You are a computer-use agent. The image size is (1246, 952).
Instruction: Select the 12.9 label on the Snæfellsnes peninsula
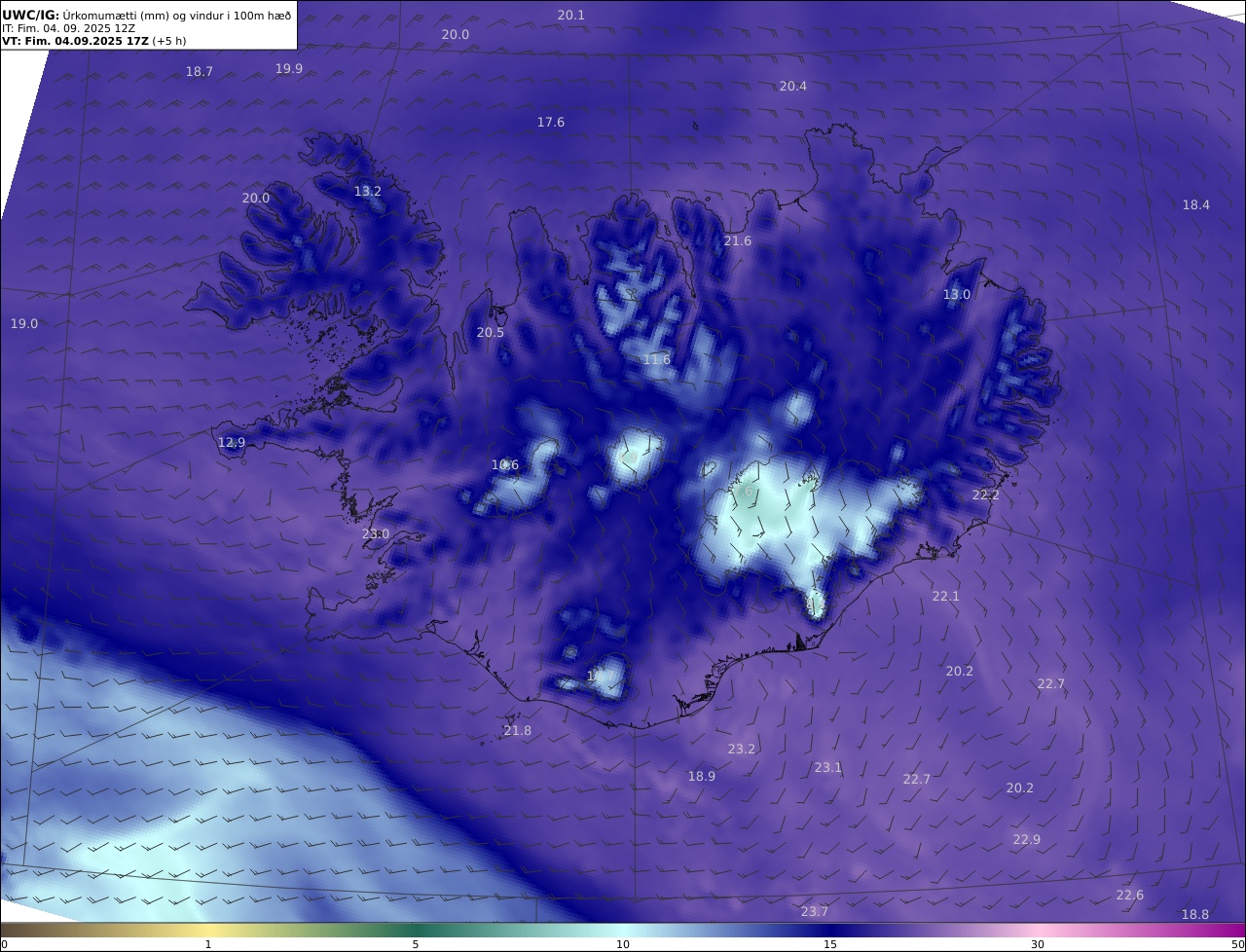[232, 442]
